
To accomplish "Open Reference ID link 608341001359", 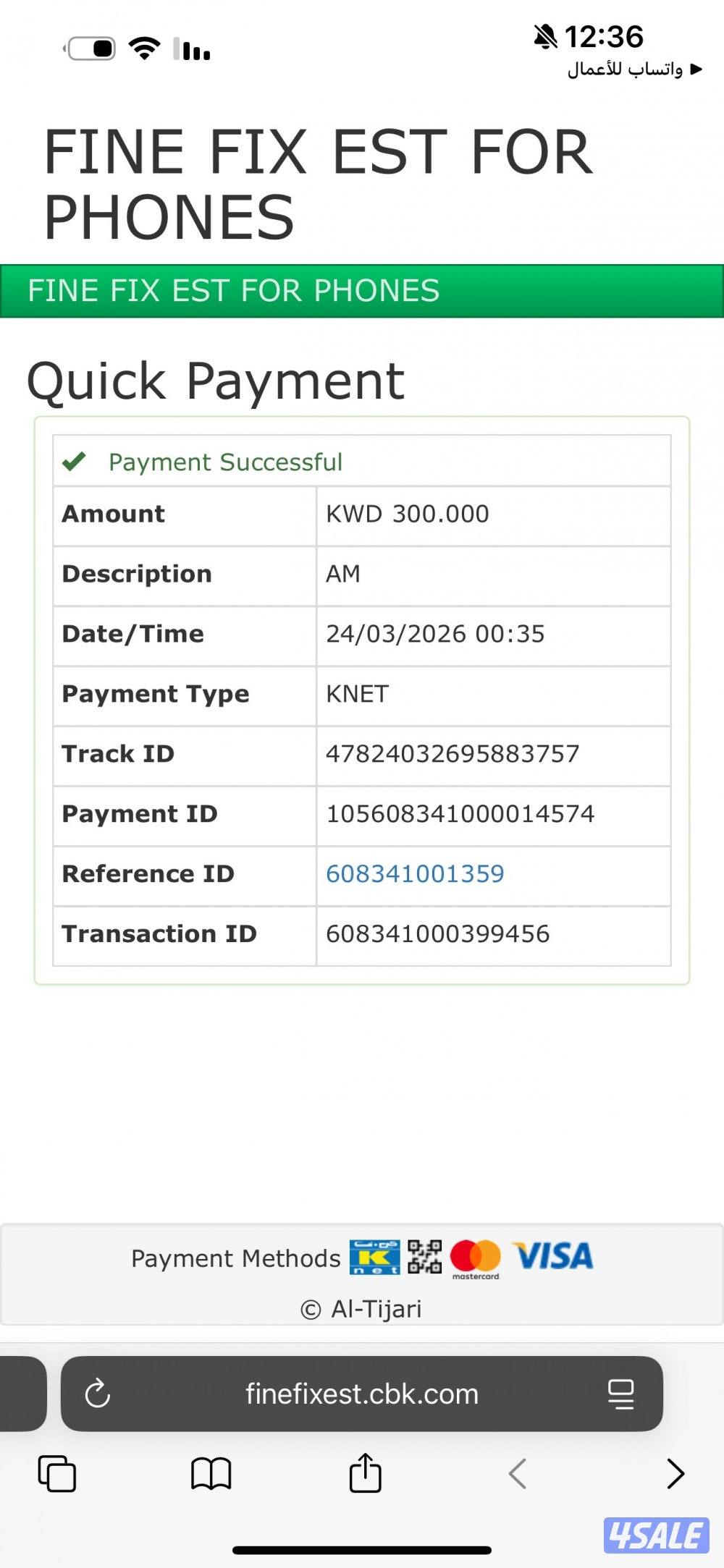I will coord(415,873).
